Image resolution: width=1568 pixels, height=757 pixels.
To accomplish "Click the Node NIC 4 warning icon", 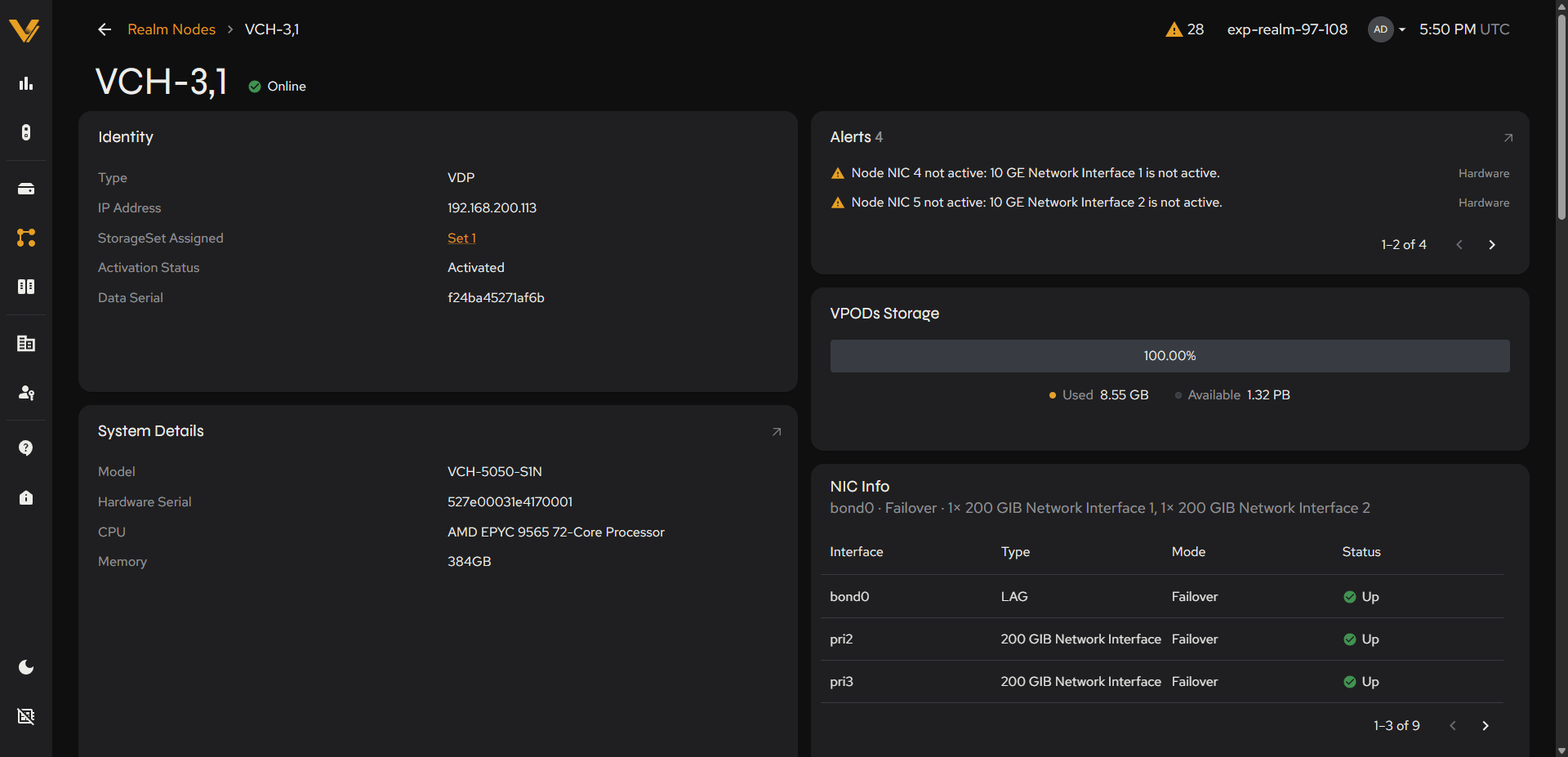I will (837, 173).
